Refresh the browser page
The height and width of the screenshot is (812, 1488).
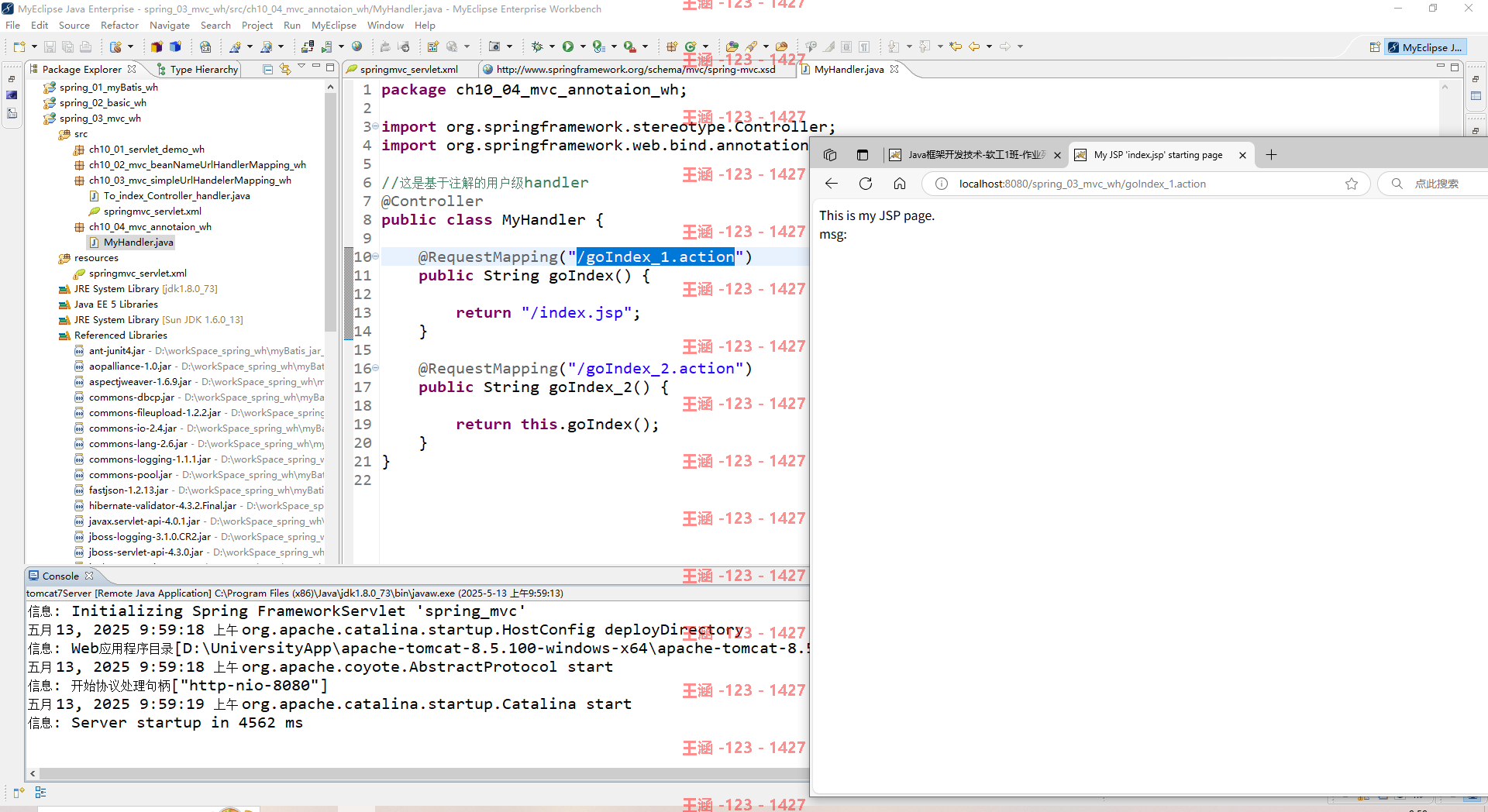coord(866,184)
